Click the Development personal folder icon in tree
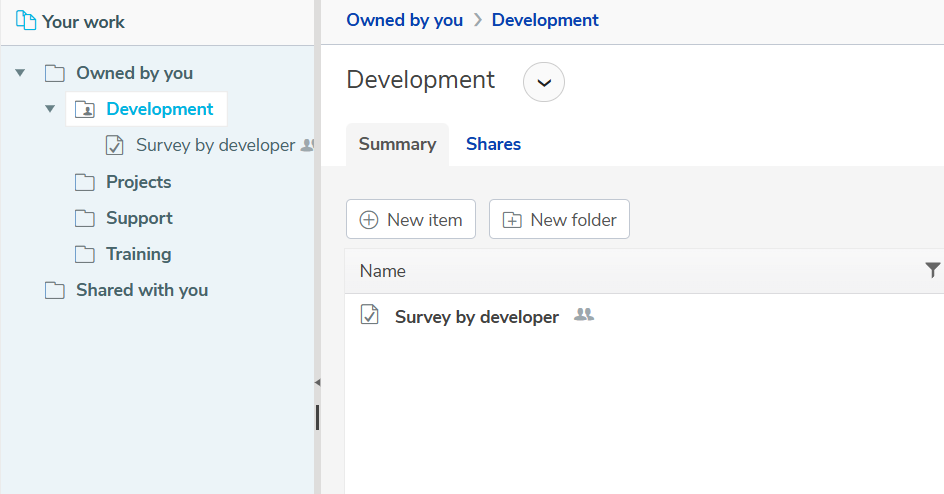 pyautogui.click(x=85, y=110)
